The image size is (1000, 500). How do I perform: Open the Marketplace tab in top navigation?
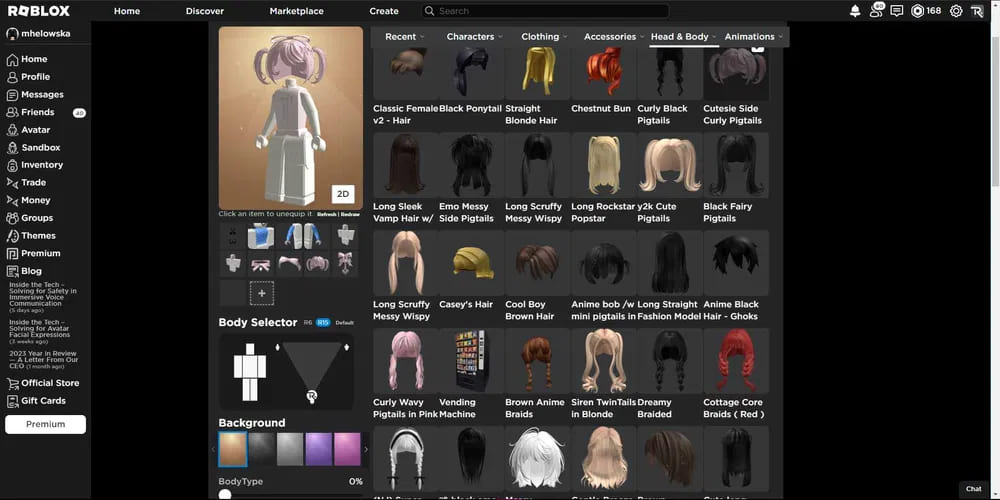pos(296,11)
